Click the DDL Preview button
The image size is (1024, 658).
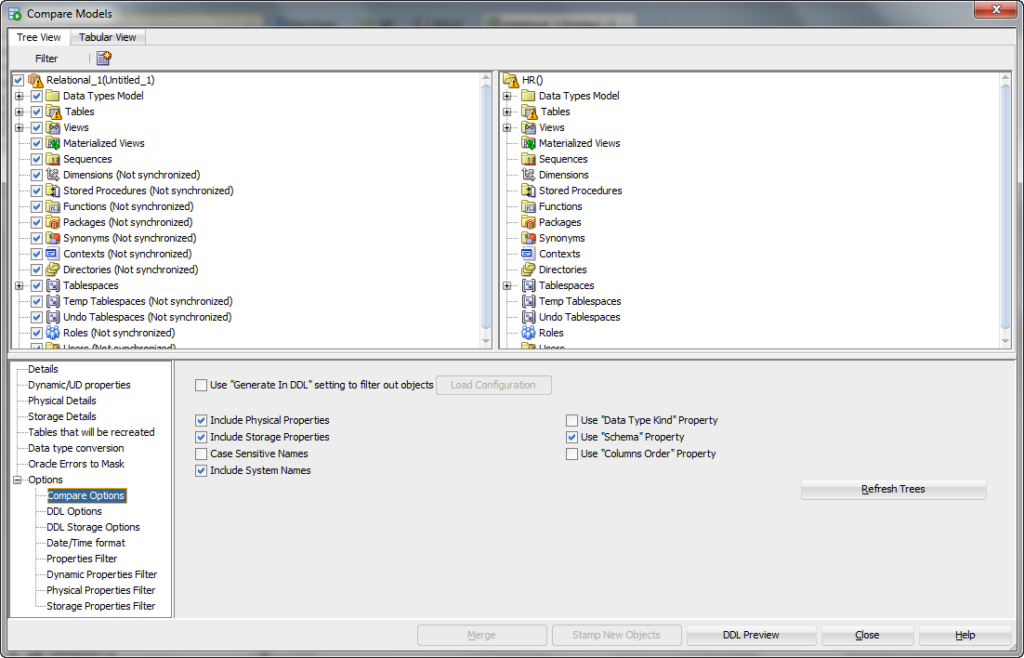click(751, 635)
